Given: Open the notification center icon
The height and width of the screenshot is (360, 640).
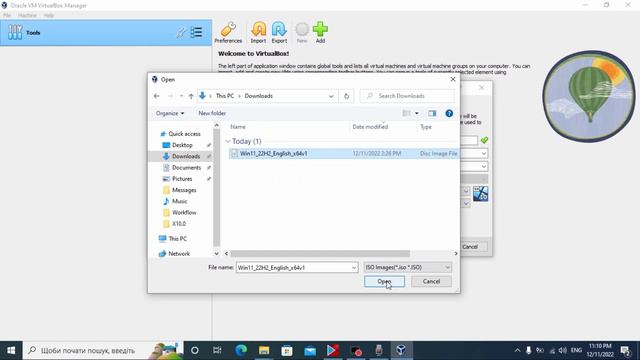Looking at the screenshot, I should tap(625, 350).
